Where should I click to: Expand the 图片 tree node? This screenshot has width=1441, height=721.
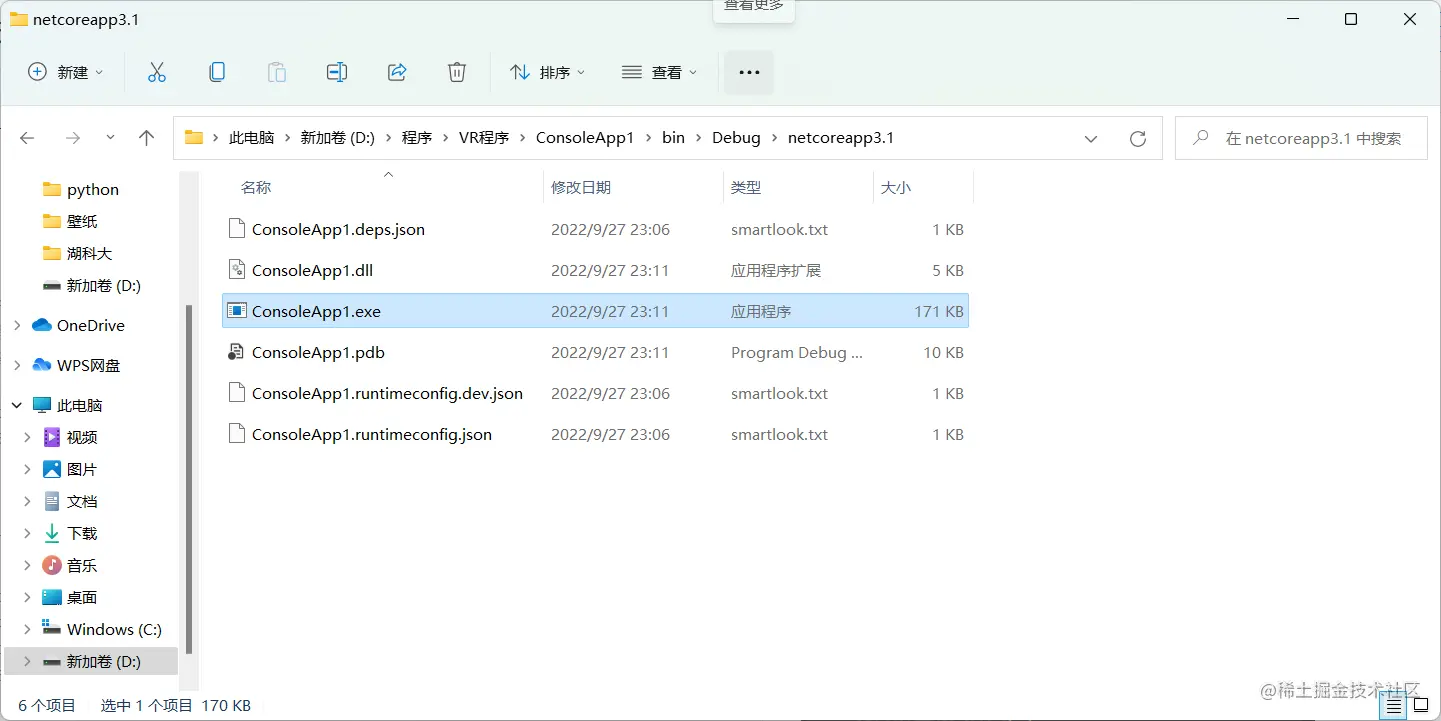click(27, 469)
